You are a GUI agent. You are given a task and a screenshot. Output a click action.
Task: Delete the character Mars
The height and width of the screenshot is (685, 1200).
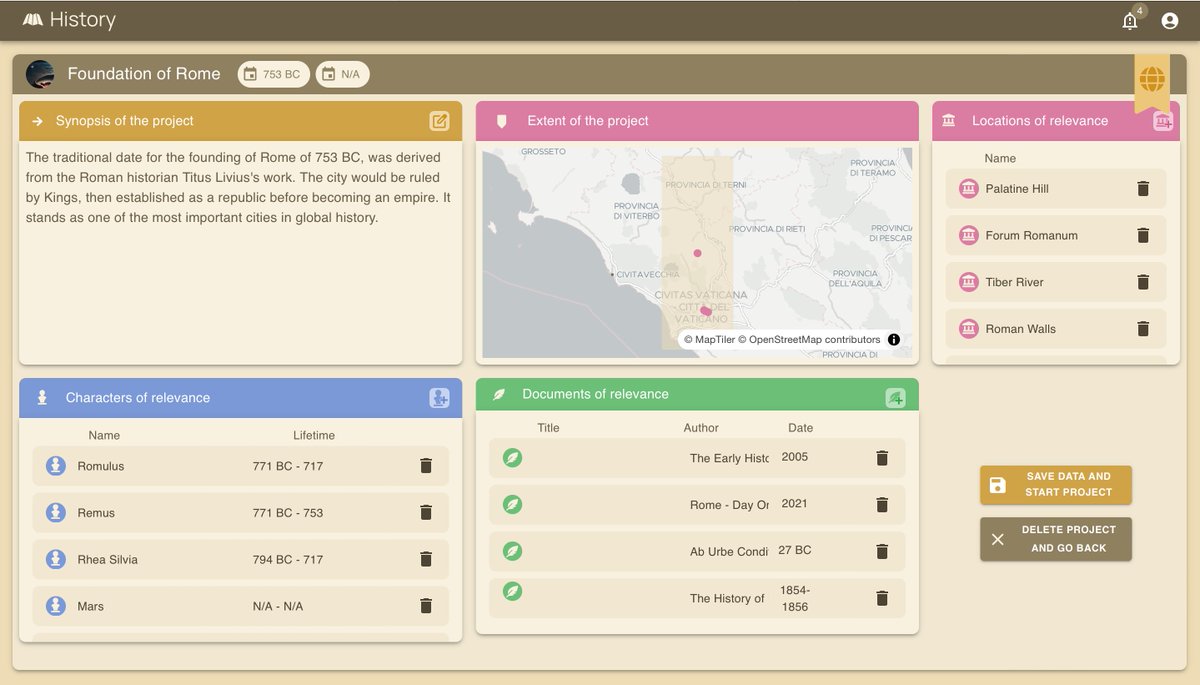click(x=426, y=605)
